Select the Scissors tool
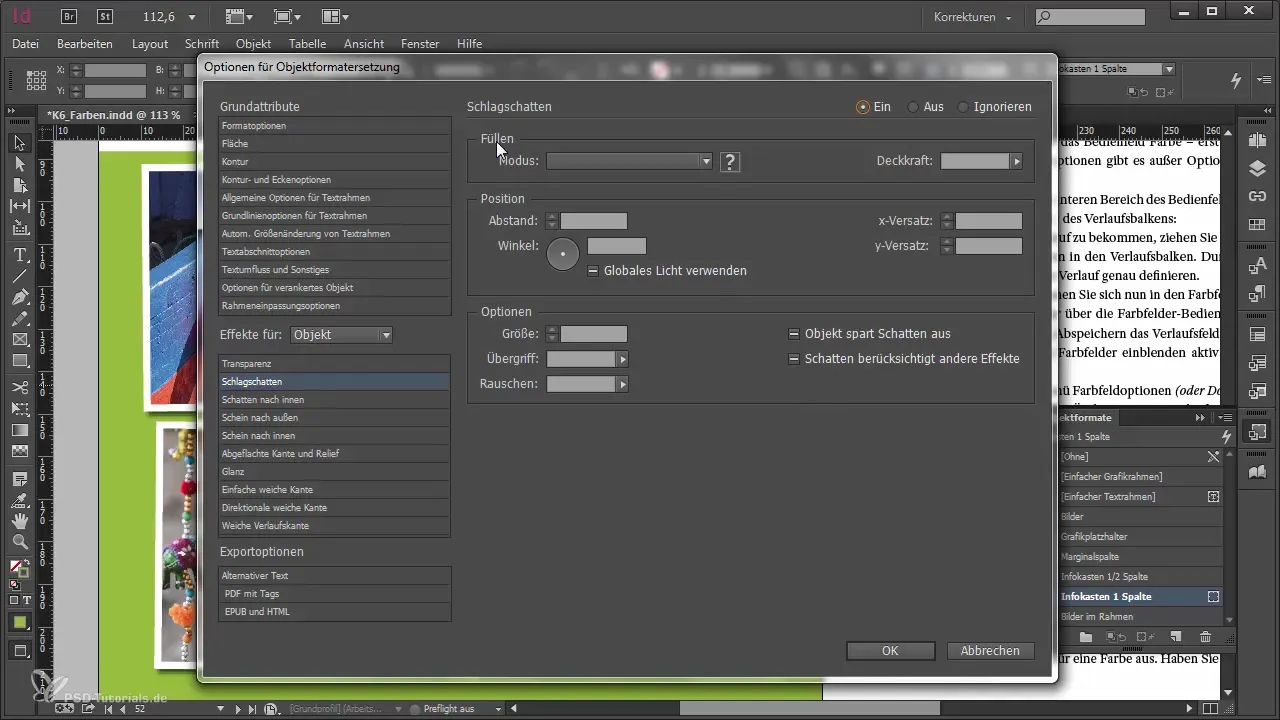1280x720 pixels. pyautogui.click(x=19, y=387)
